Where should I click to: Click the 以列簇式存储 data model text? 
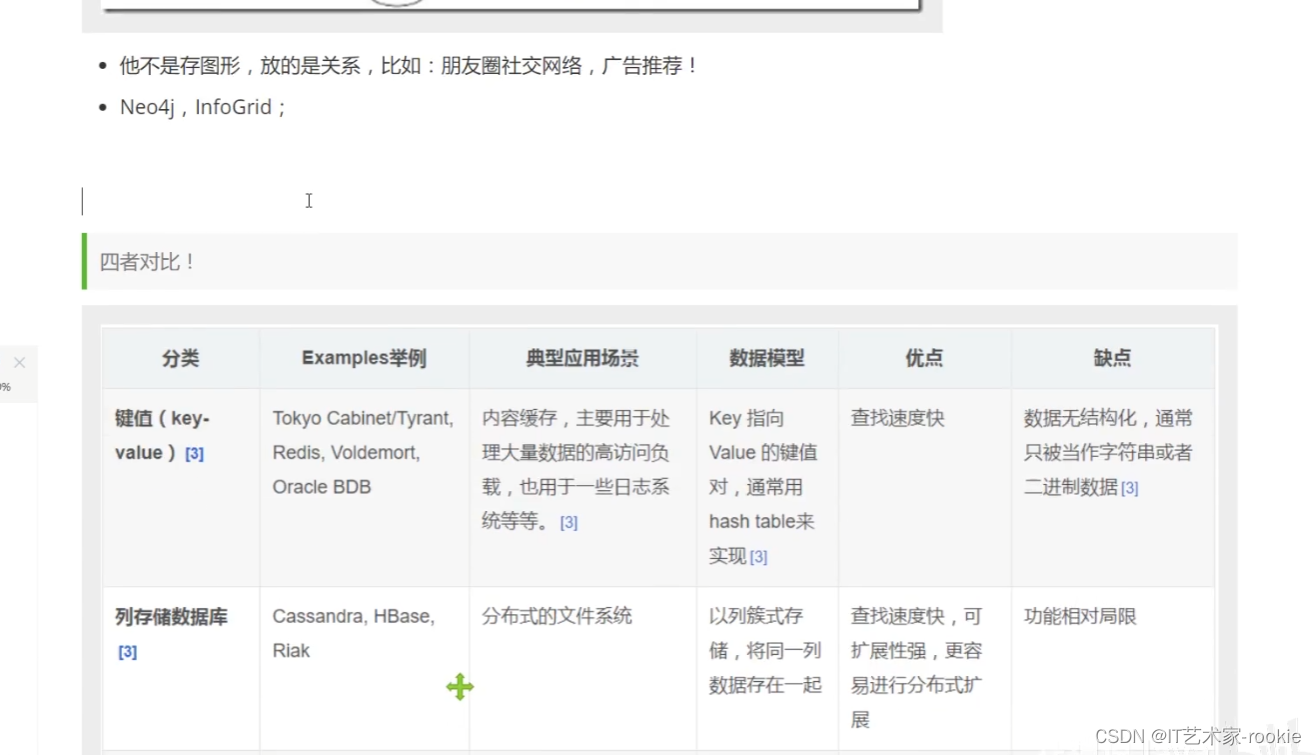coord(765,650)
